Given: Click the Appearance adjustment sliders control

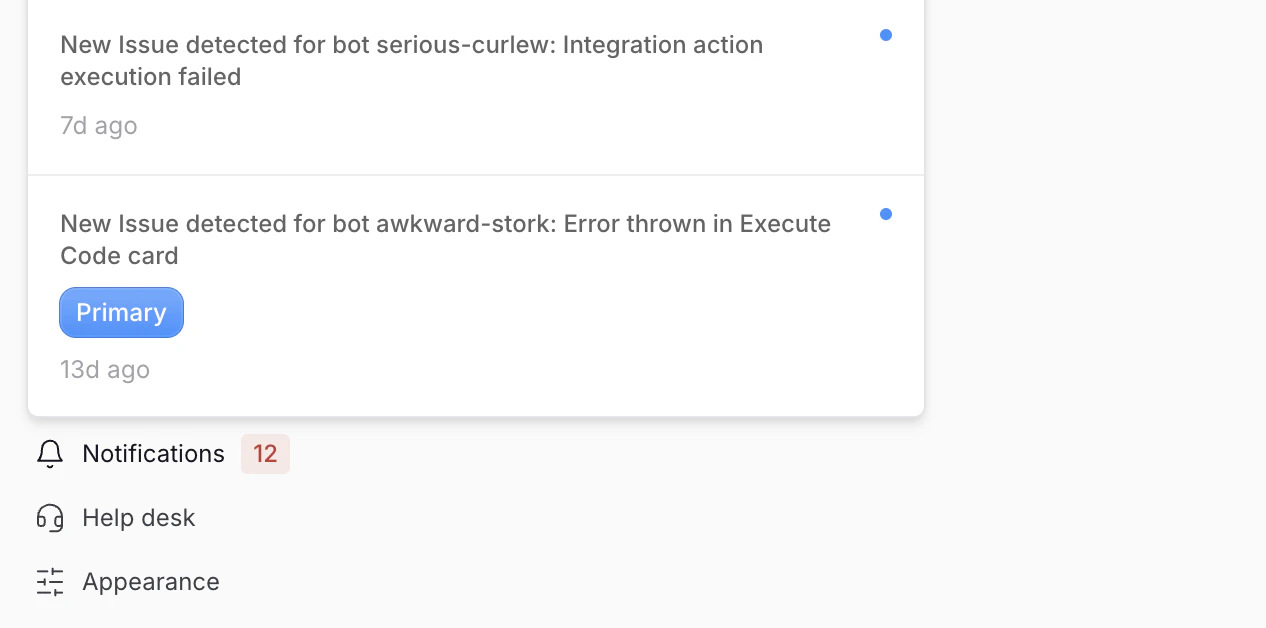Looking at the screenshot, I should coord(50,582).
